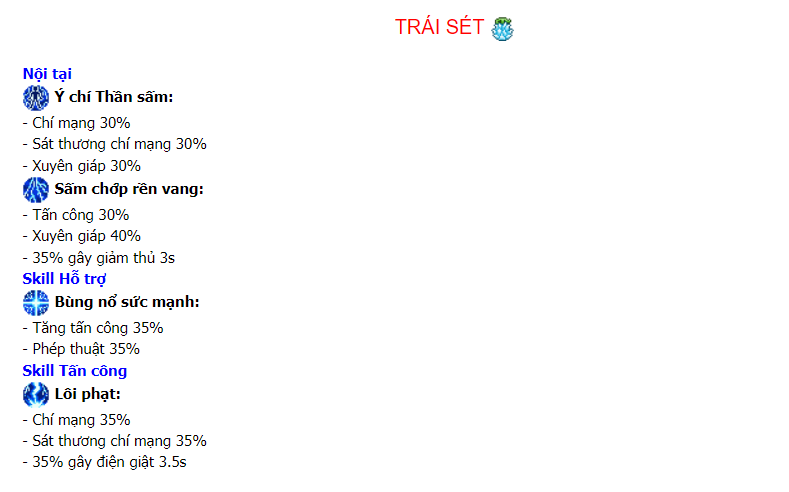The height and width of the screenshot is (492, 789).
Task: Click the Xuyên giáp 40% line
Action: click(x=82, y=236)
